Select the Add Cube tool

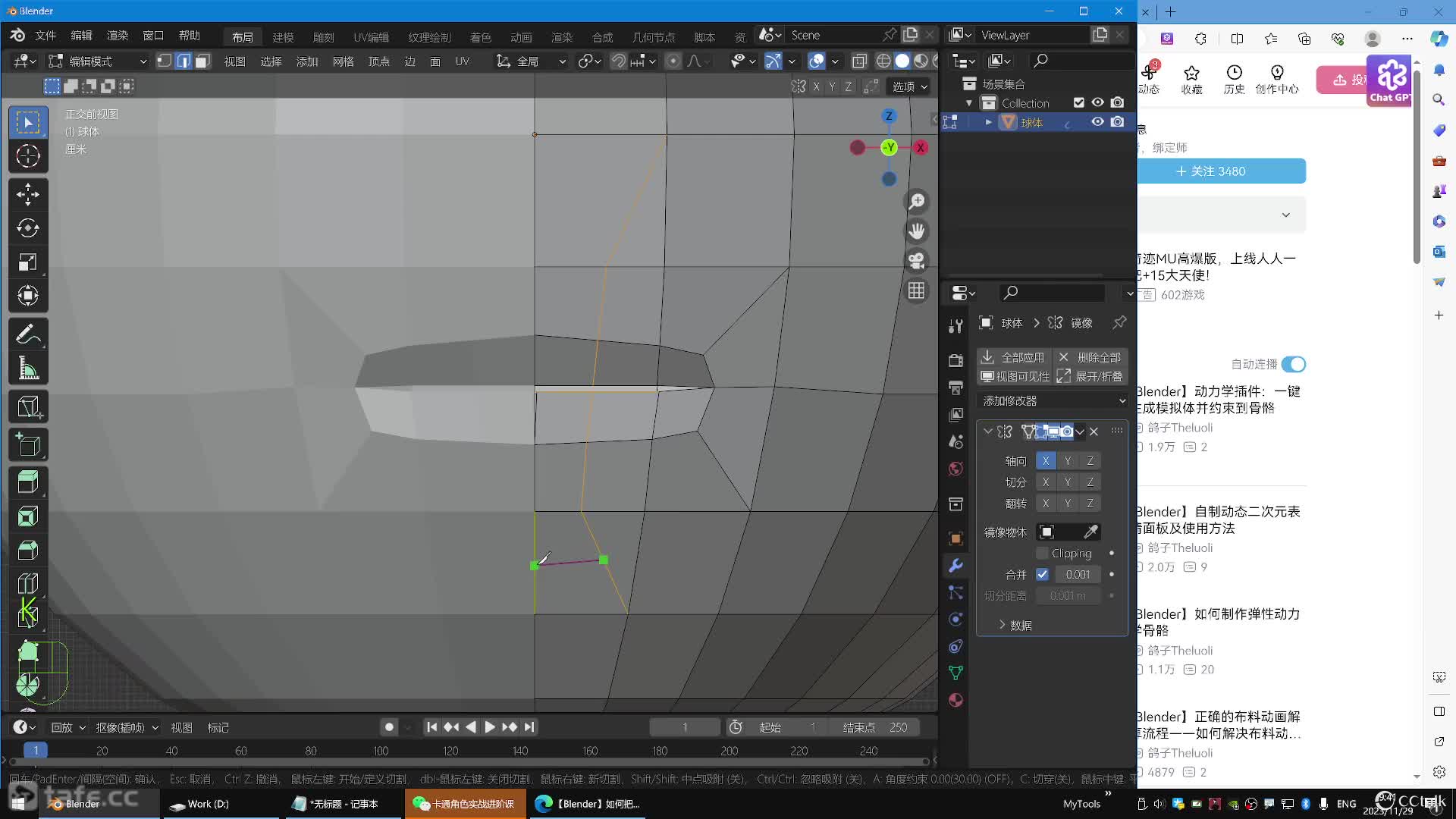point(28,445)
